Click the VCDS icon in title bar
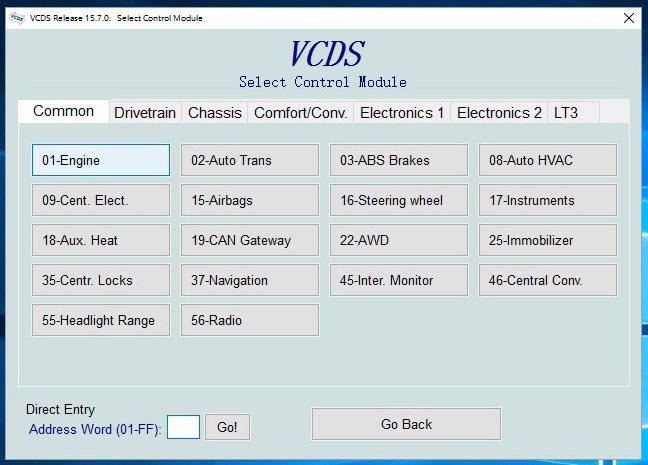This screenshot has height=465, width=648. tap(17, 18)
